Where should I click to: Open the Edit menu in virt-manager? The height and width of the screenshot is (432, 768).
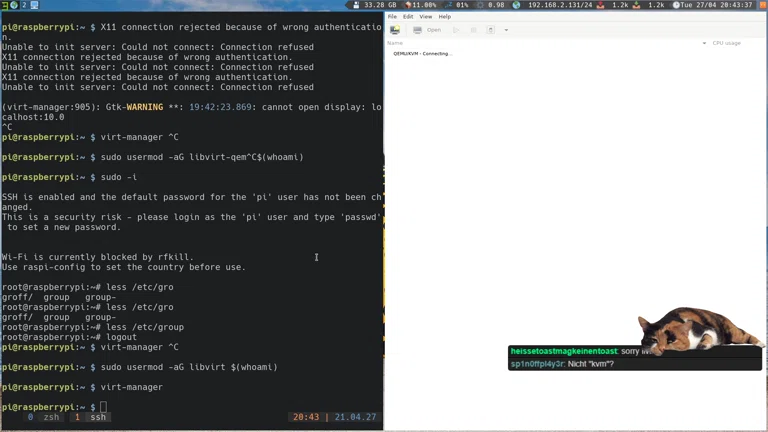pyautogui.click(x=408, y=17)
